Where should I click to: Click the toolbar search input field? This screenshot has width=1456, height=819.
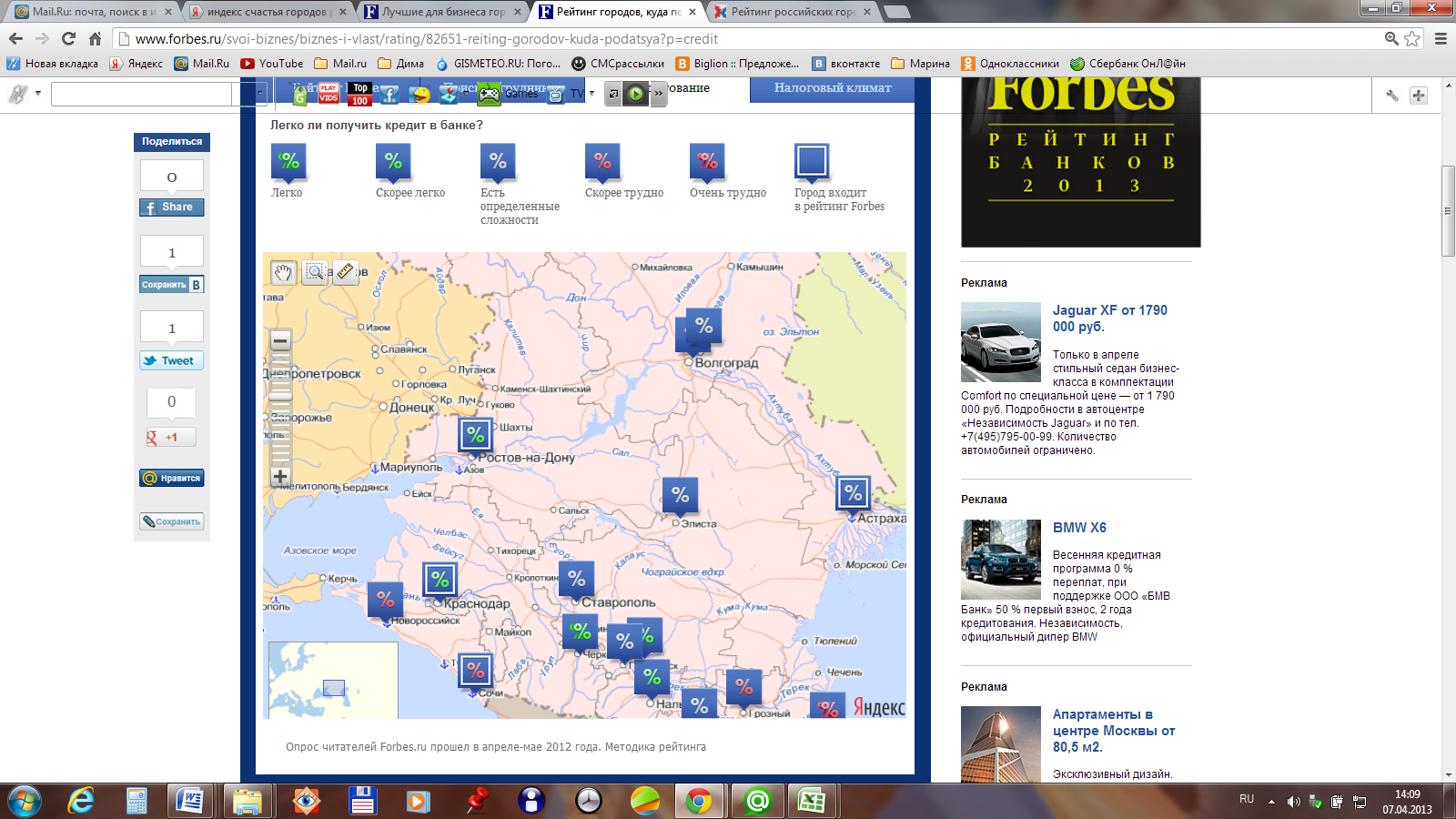click(x=141, y=94)
